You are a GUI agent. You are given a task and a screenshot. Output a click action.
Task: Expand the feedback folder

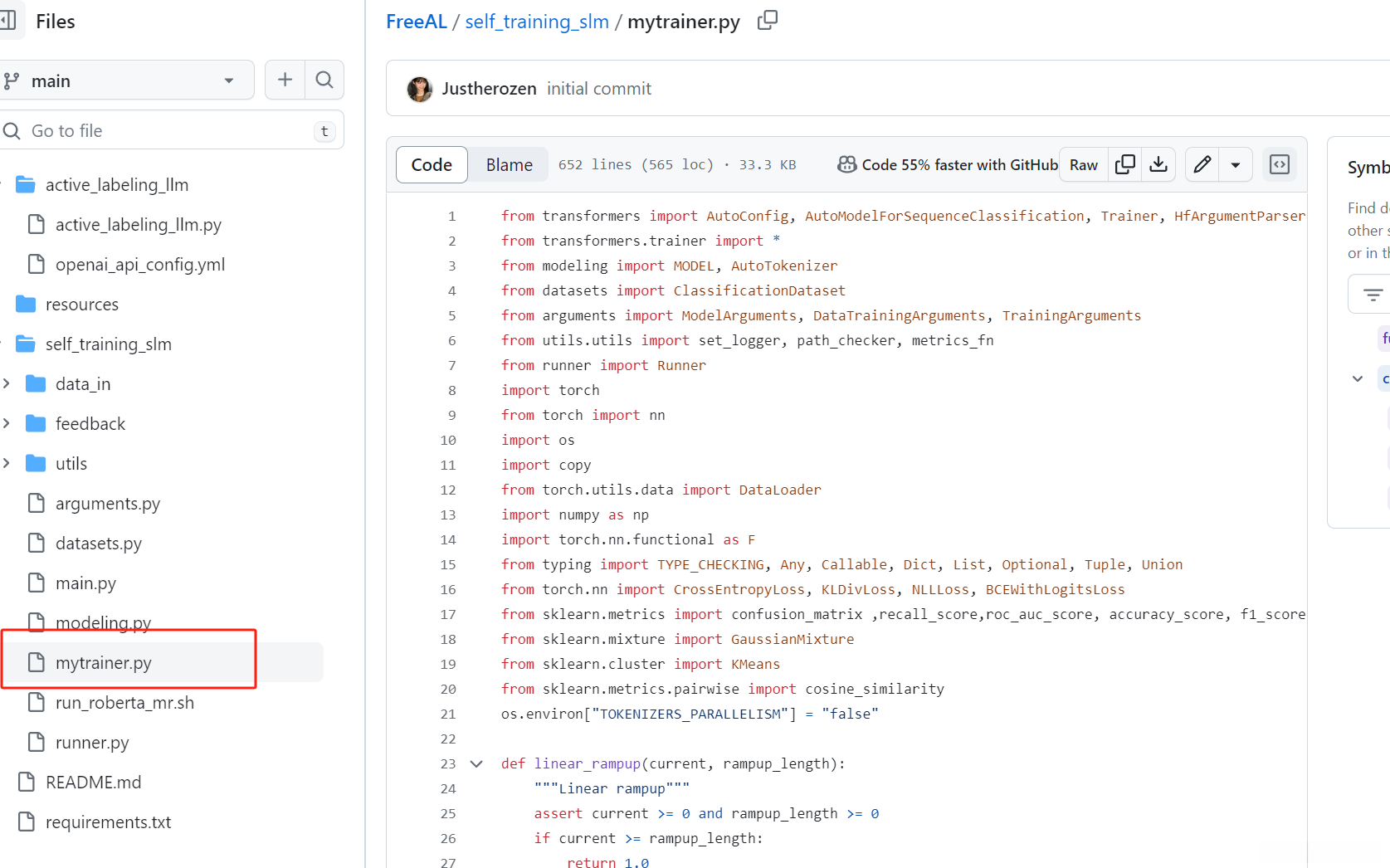coord(7,423)
